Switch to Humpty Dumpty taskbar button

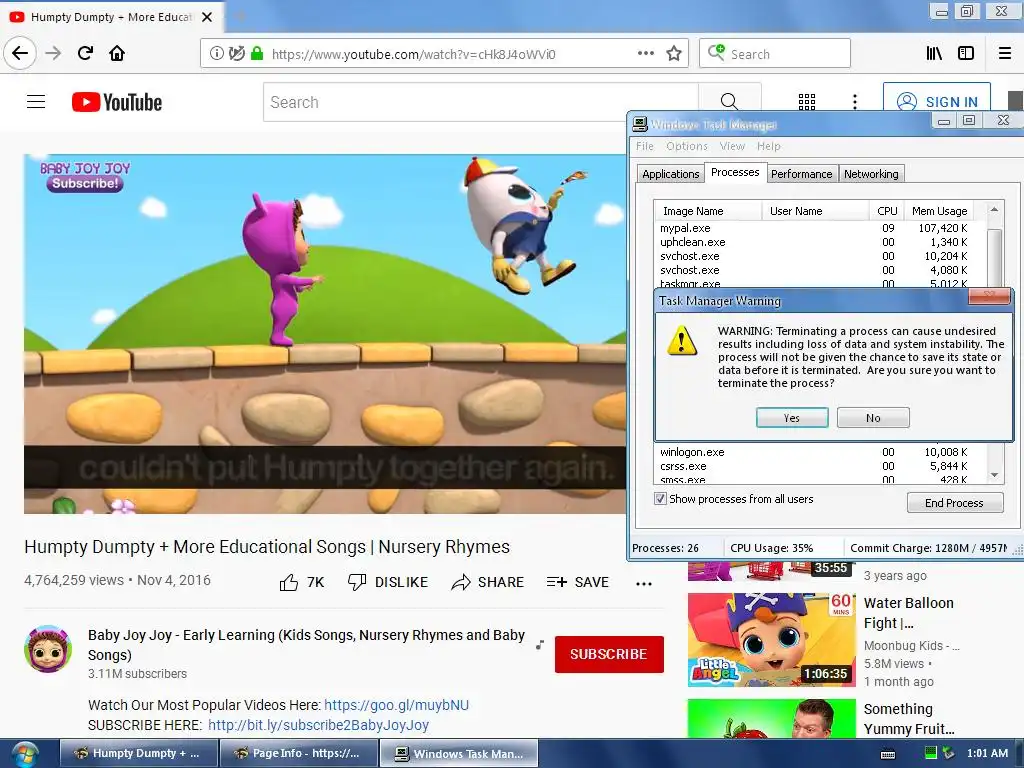(138, 753)
